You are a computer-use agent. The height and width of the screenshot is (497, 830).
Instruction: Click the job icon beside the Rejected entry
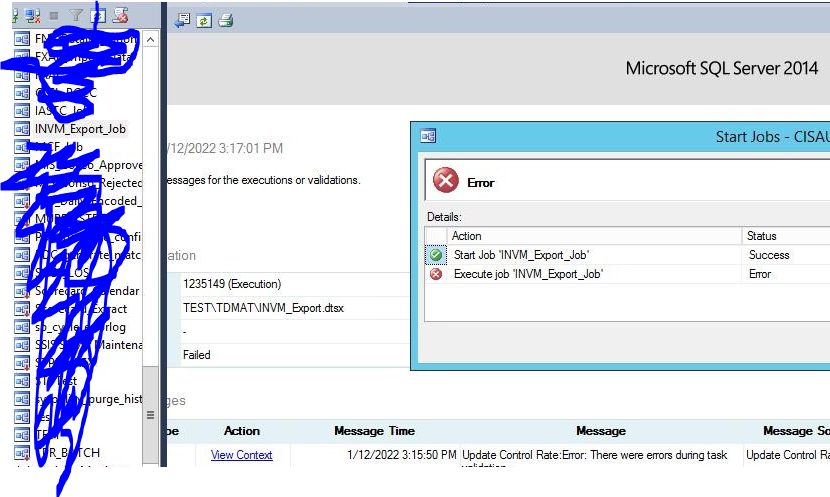coord(22,183)
